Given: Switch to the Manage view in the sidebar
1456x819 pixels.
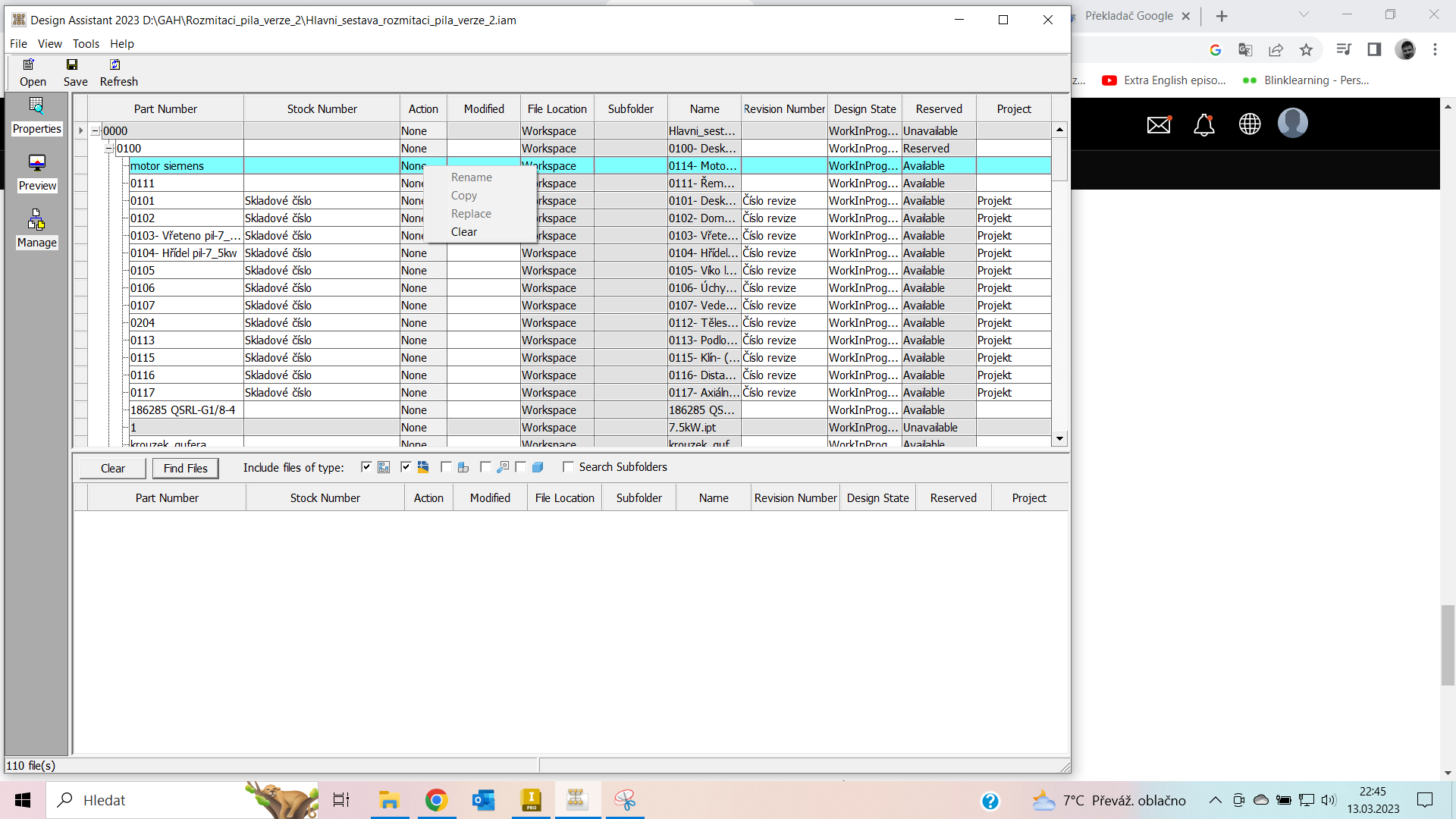Looking at the screenshot, I should tap(36, 230).
